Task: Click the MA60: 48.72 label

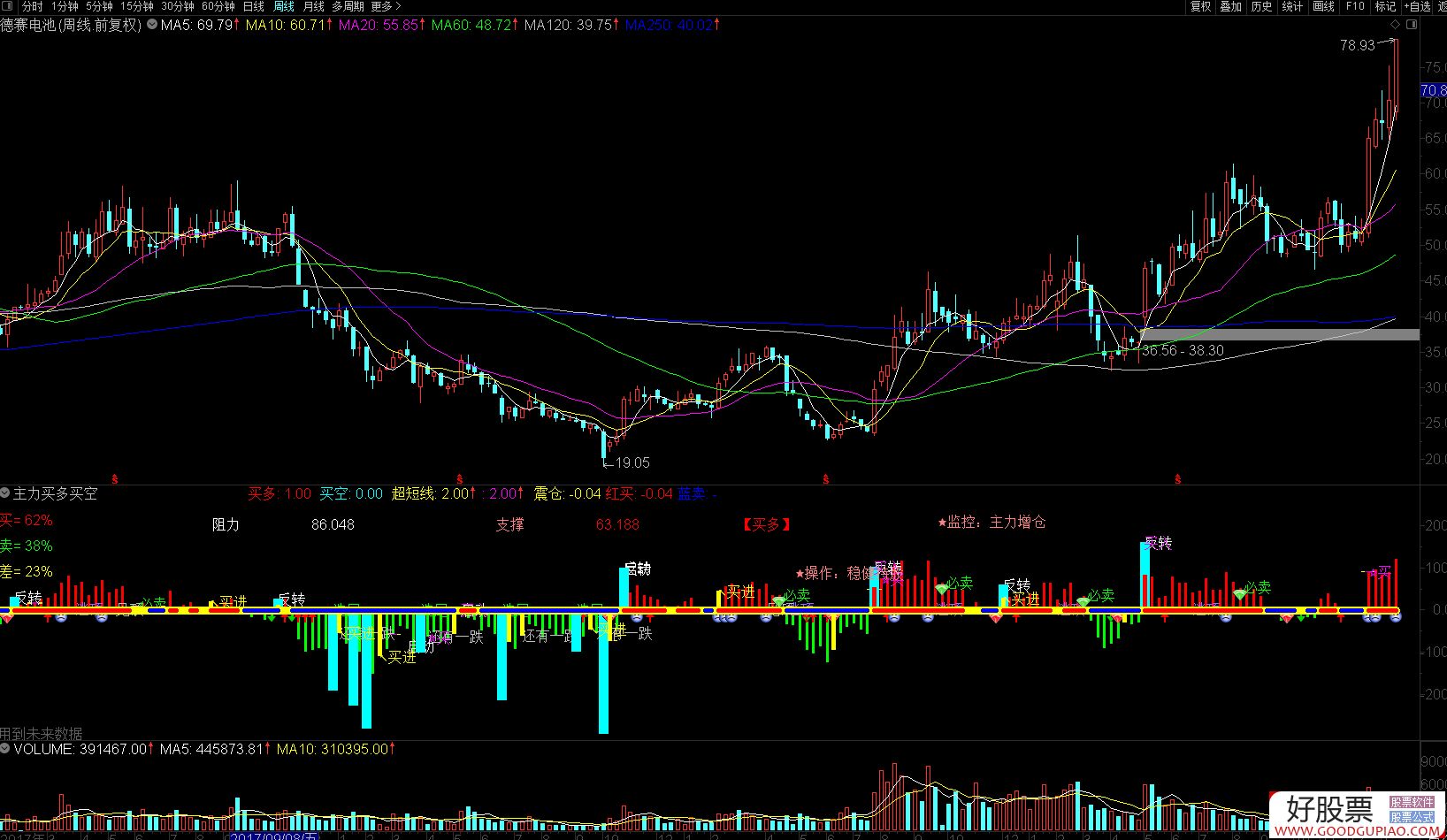Action: [474, 25]
